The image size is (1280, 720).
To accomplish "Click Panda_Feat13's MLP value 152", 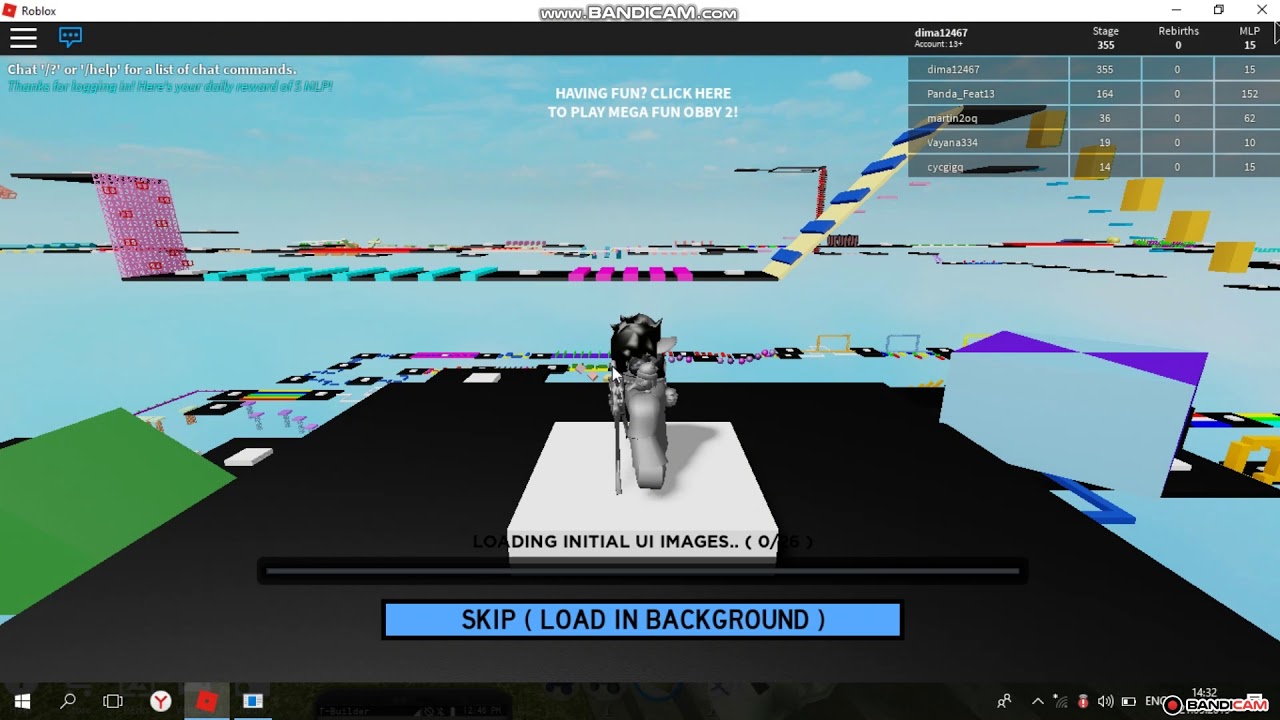I will pyautogui.click(x=1249, y=94).
